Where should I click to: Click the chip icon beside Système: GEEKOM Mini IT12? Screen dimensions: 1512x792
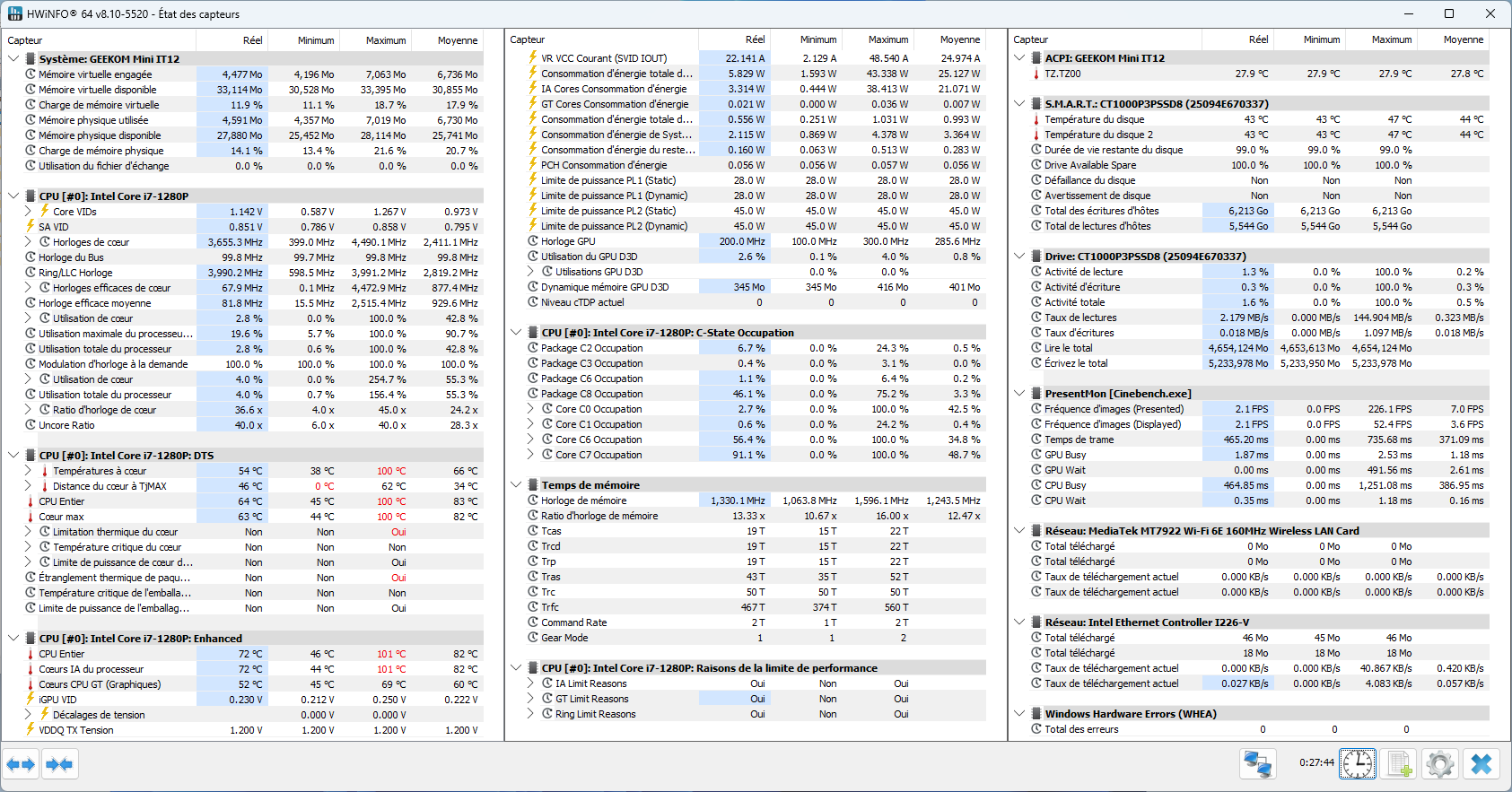pos(31,59)
